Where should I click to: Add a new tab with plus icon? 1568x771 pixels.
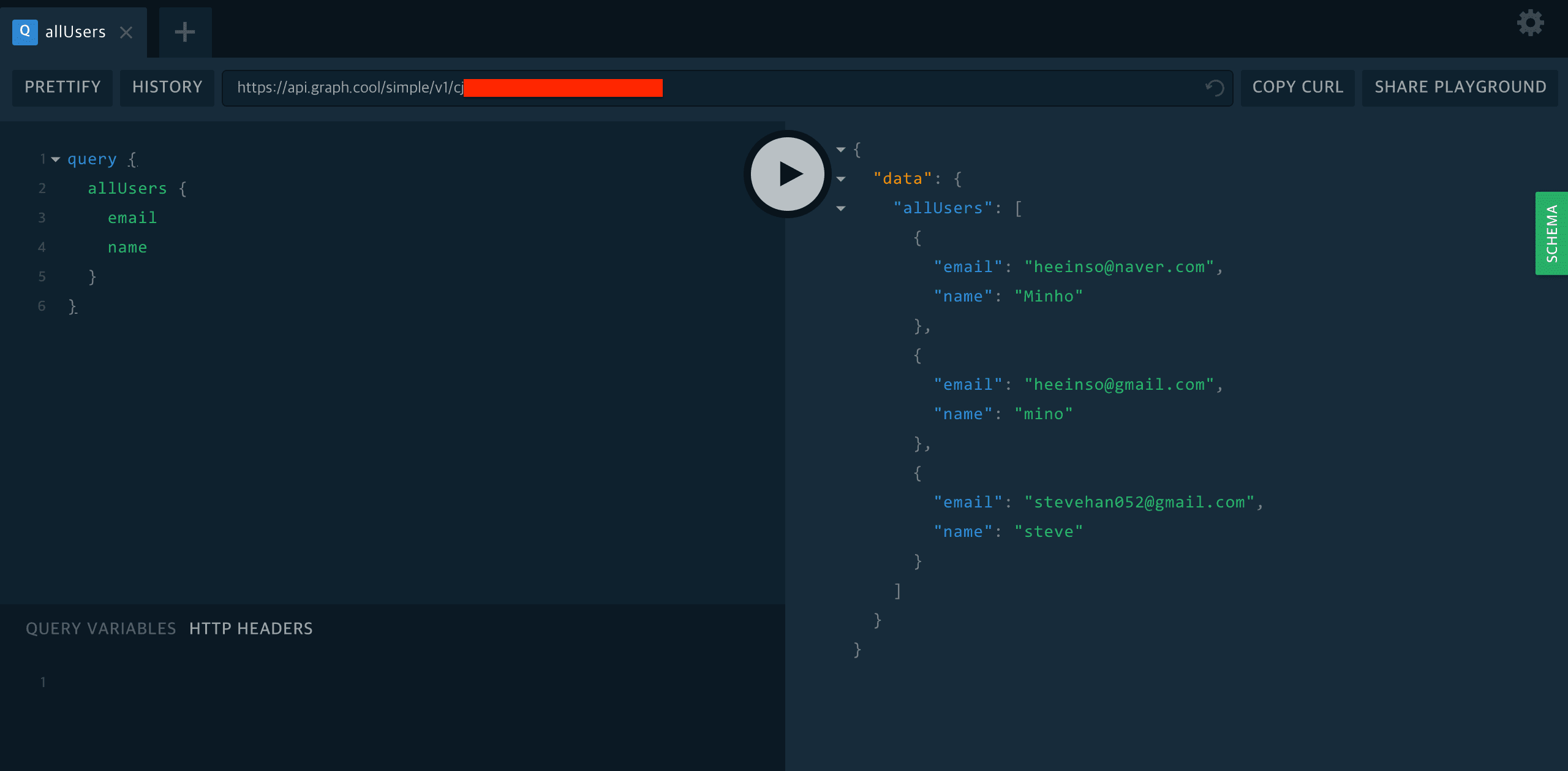click(185, 32)
